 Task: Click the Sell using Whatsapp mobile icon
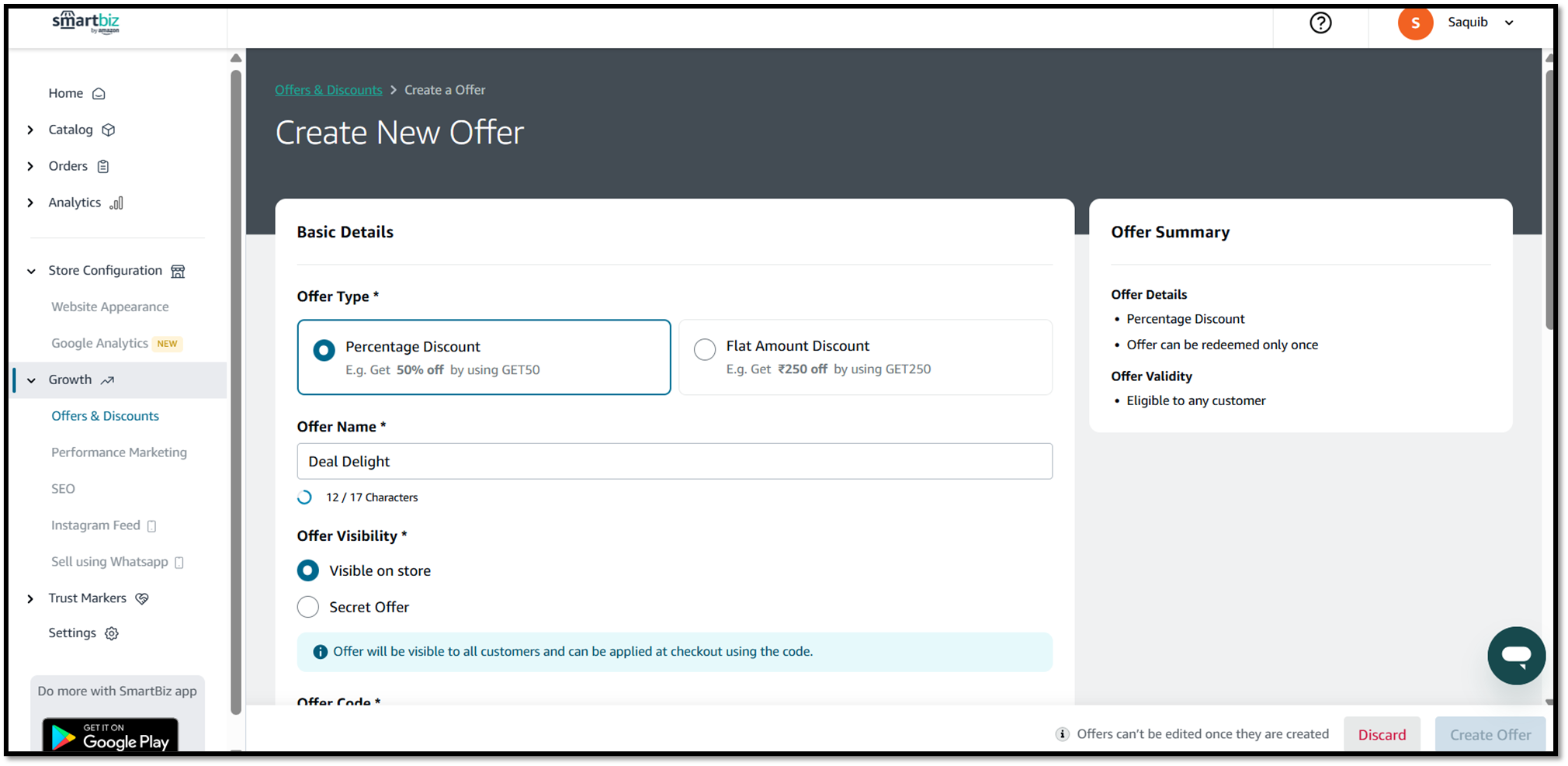[179, 563]
